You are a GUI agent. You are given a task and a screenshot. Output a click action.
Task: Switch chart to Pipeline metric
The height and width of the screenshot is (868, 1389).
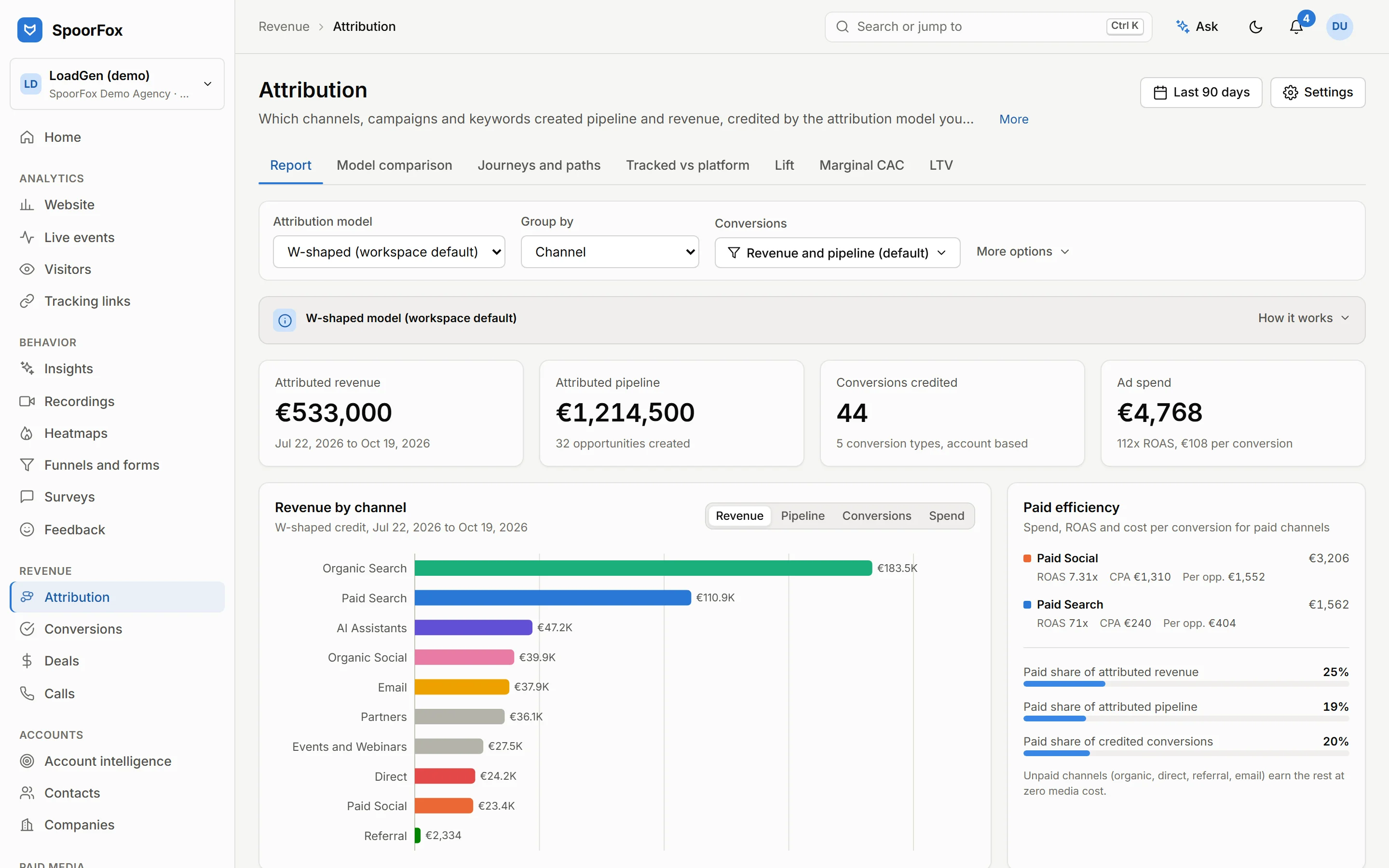[803, 516]
